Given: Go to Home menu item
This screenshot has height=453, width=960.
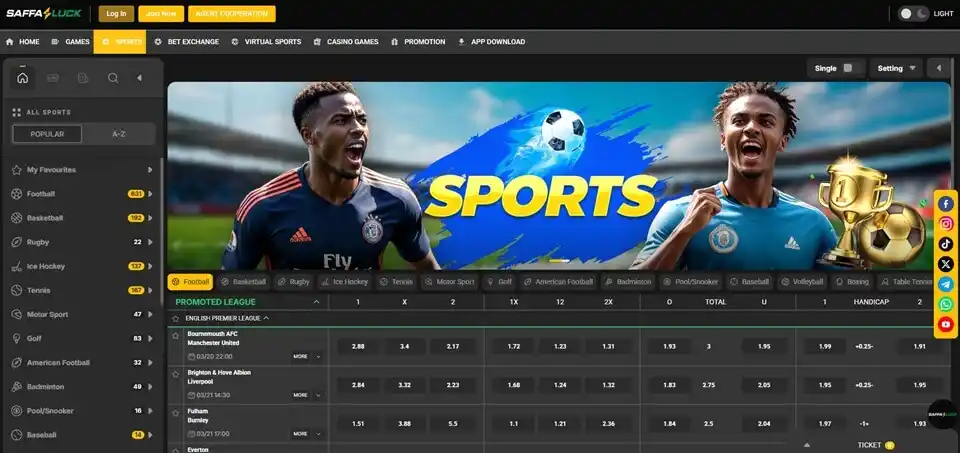Looking at the screenshot, I should (x=23, y=42).
